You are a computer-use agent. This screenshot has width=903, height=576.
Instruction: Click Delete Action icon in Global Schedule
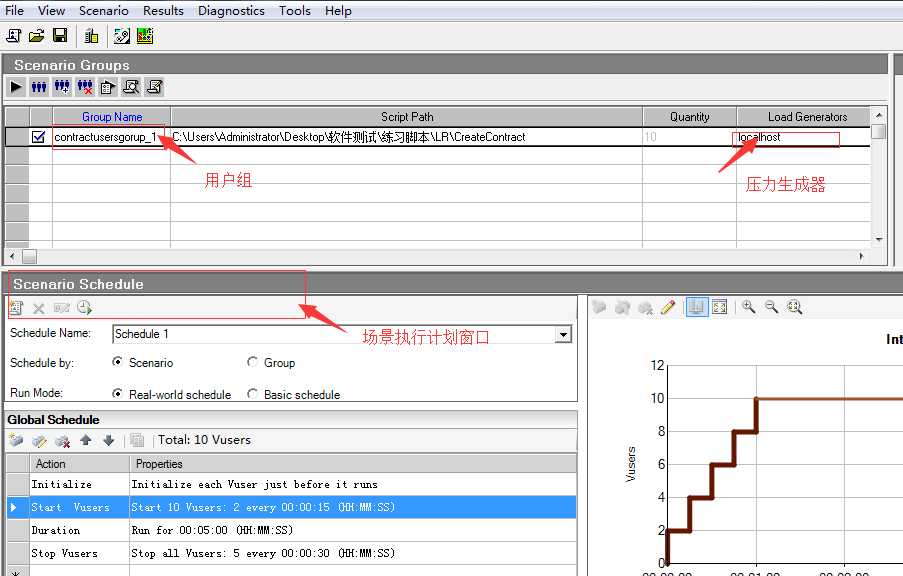pyautogui.click(x=62, y=441)
